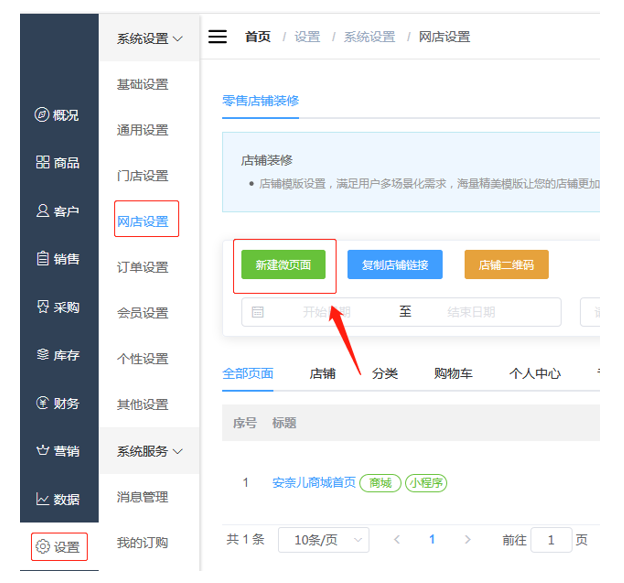
Task: Collapse the 系统设置 group
Action: click(149, 39)
